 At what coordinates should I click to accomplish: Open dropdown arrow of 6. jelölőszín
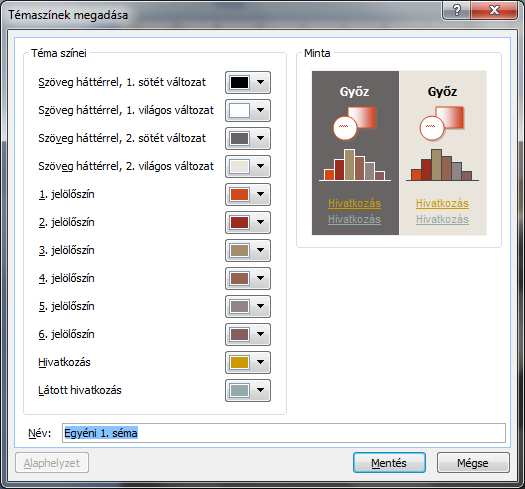260,334
